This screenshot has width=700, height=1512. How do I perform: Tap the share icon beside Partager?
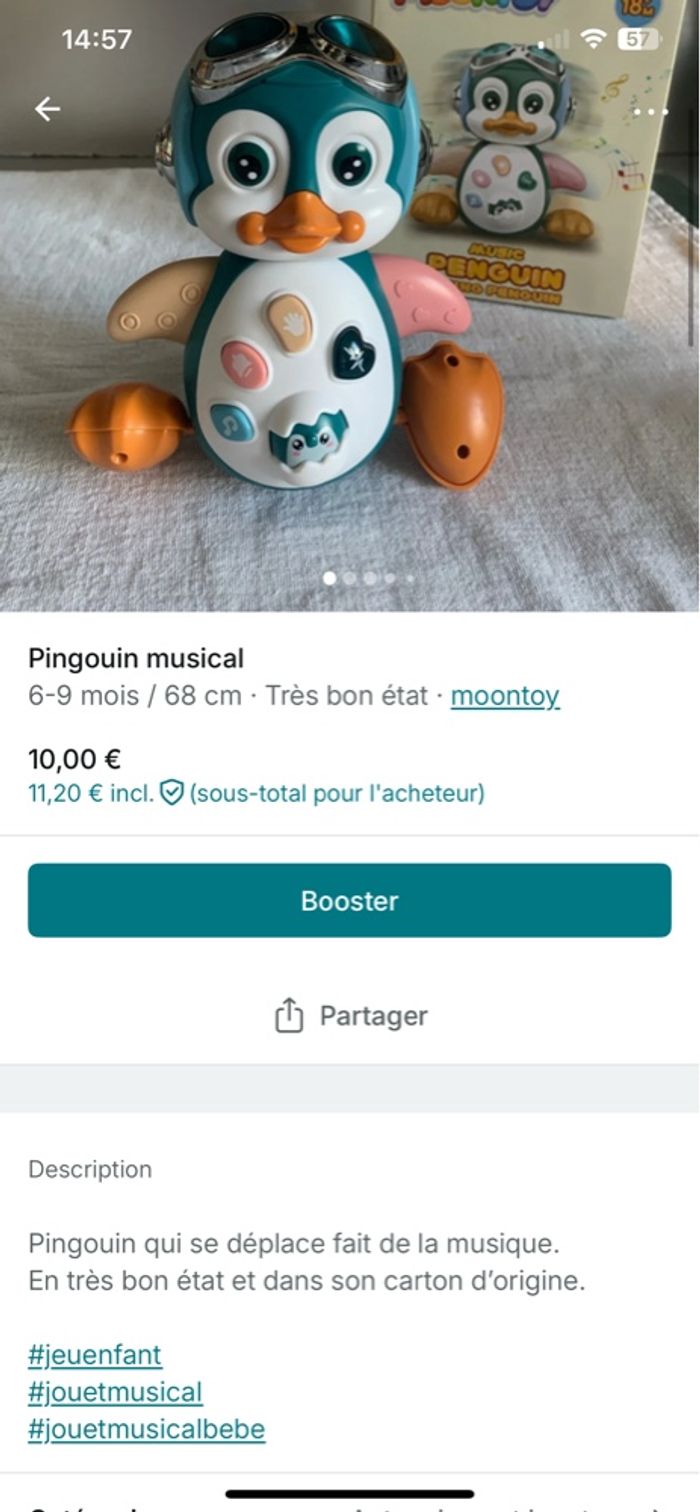coord(288,1016)
